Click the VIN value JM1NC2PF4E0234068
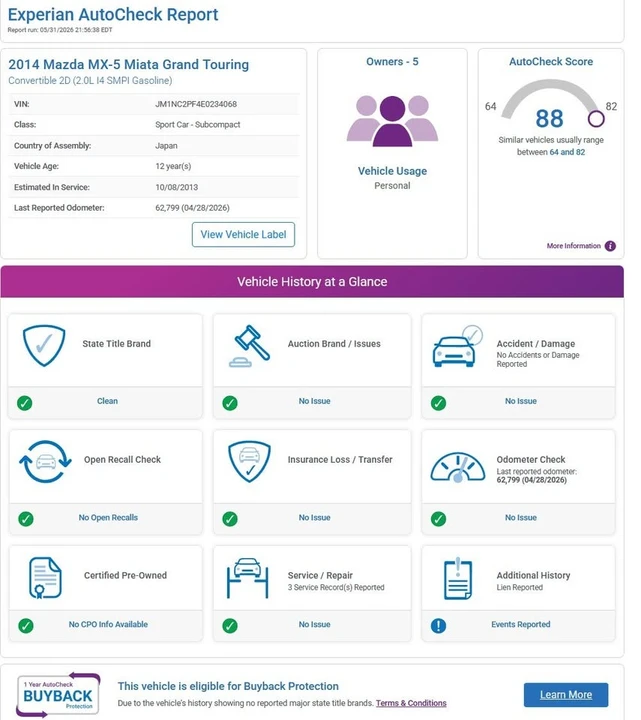This screenshot has width=641, height=720. click(196, 104)
